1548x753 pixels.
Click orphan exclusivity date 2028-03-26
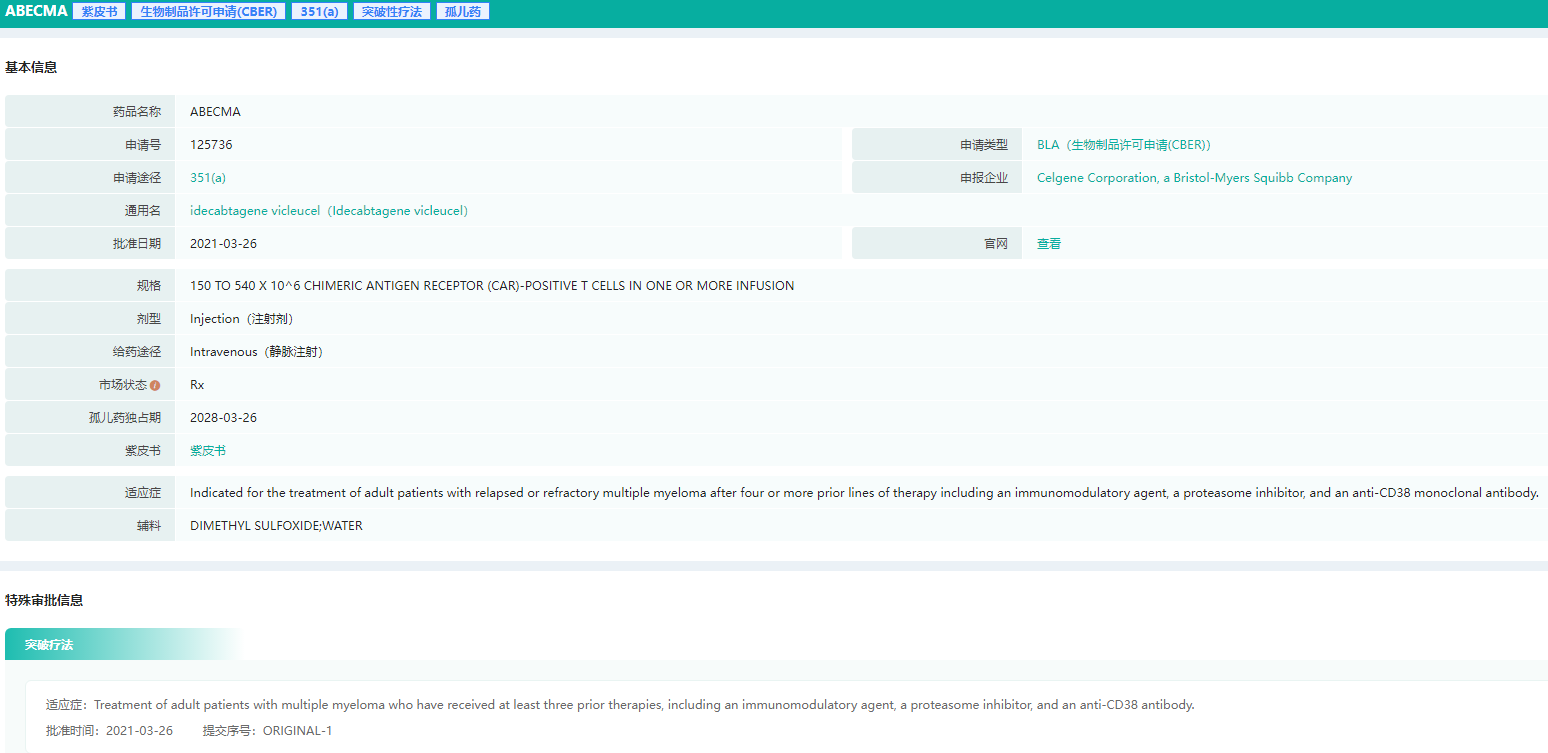click(224, 418)
